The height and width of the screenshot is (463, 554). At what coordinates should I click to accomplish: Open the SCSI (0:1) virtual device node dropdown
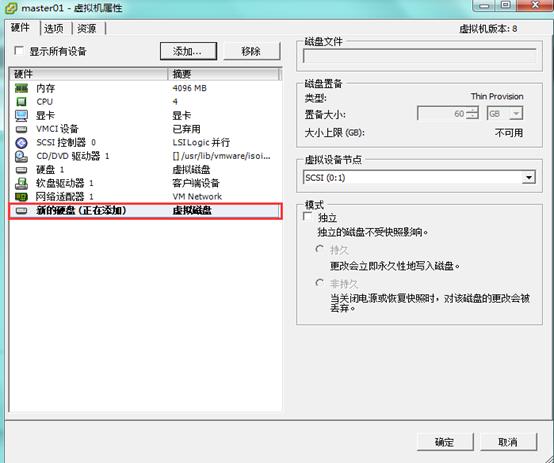[529, 177]
